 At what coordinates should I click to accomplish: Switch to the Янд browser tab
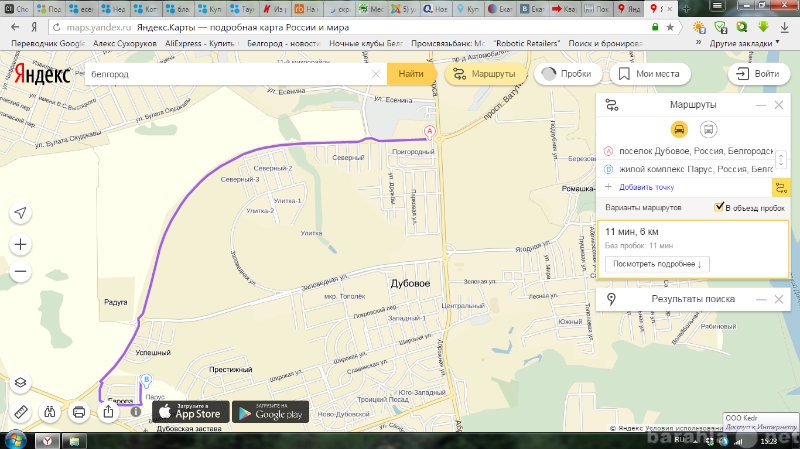628,9
